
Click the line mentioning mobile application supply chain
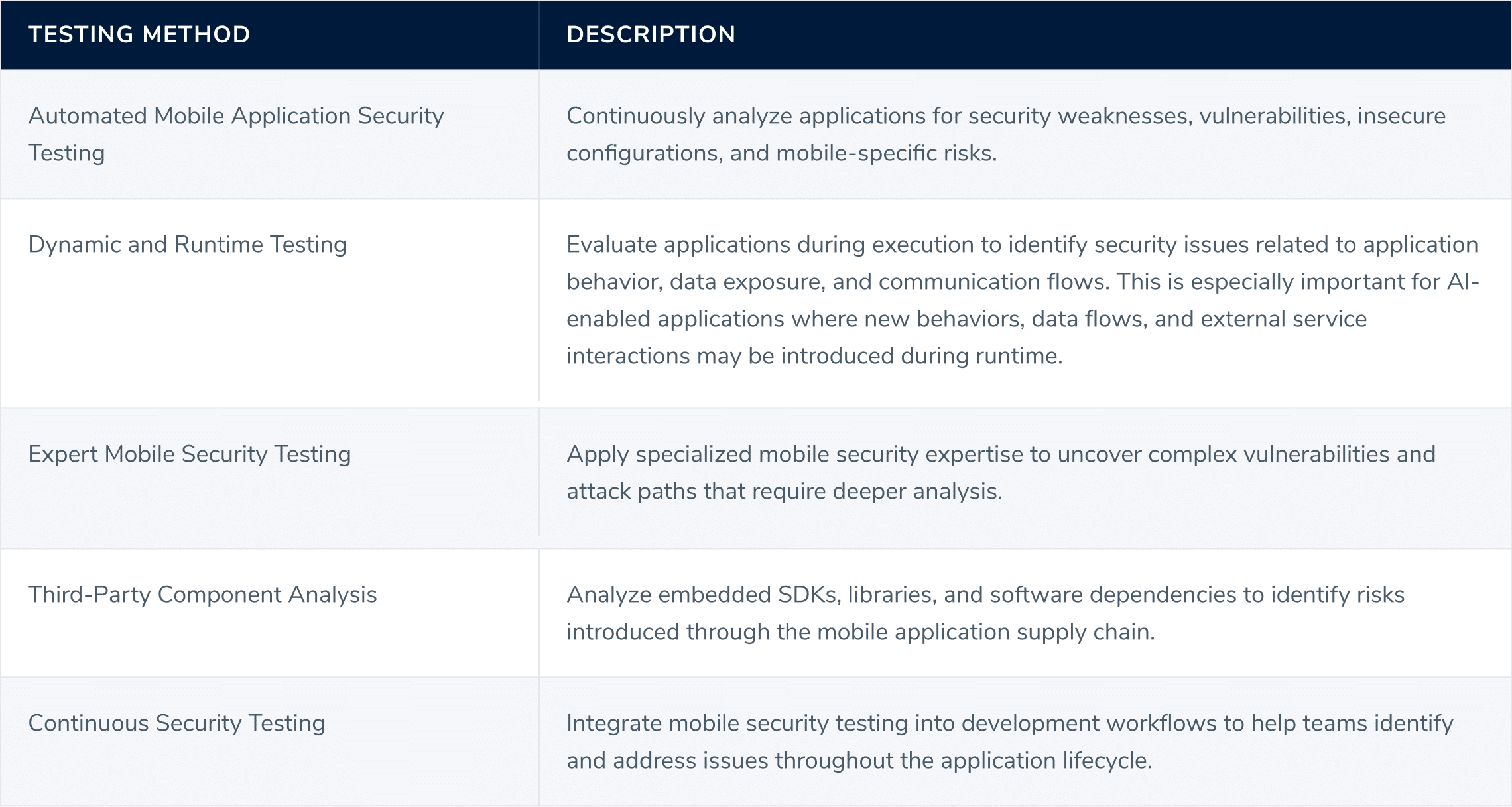point(861,632)
